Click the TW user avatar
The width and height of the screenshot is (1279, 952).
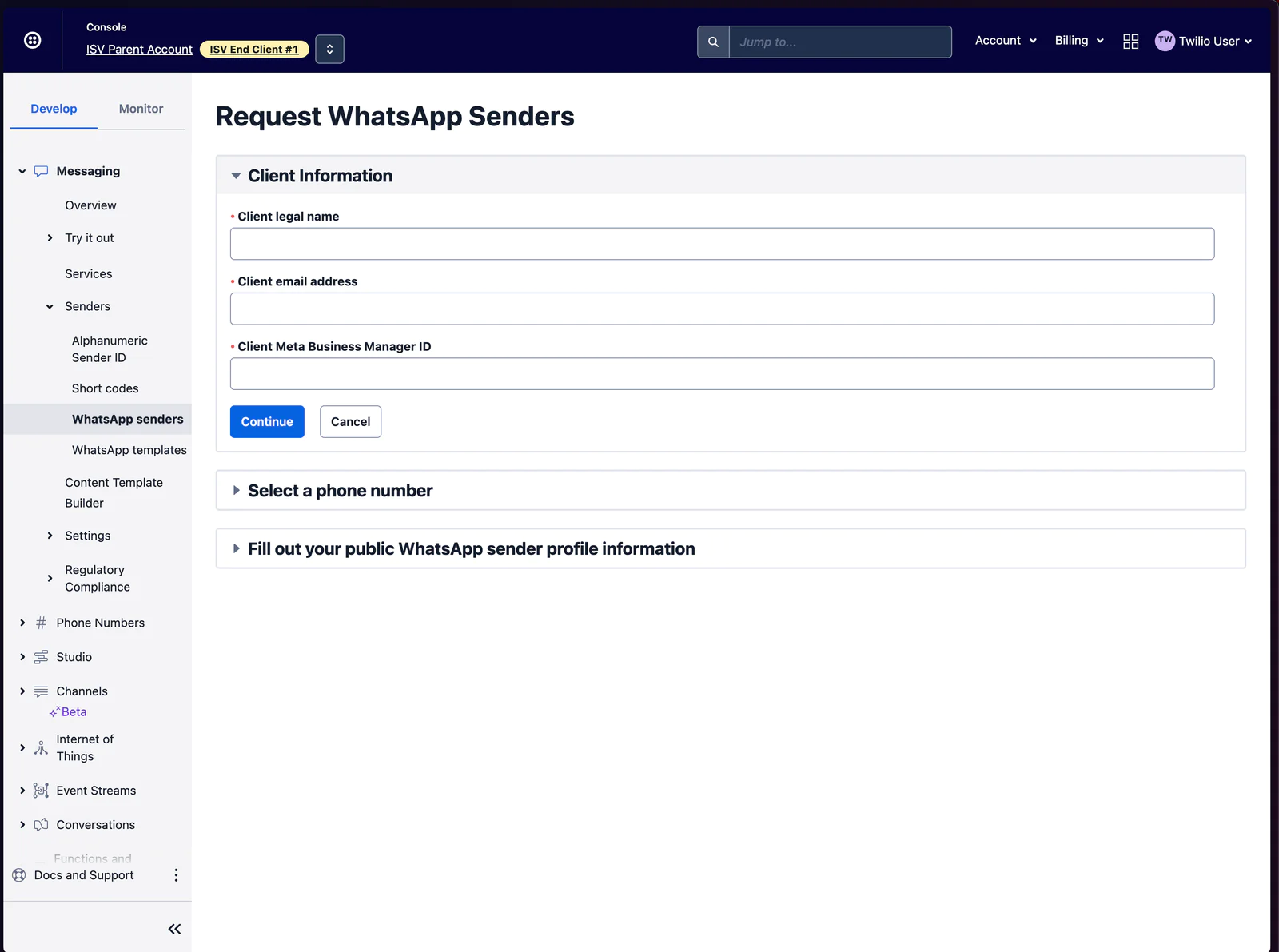click(1165, 41)
